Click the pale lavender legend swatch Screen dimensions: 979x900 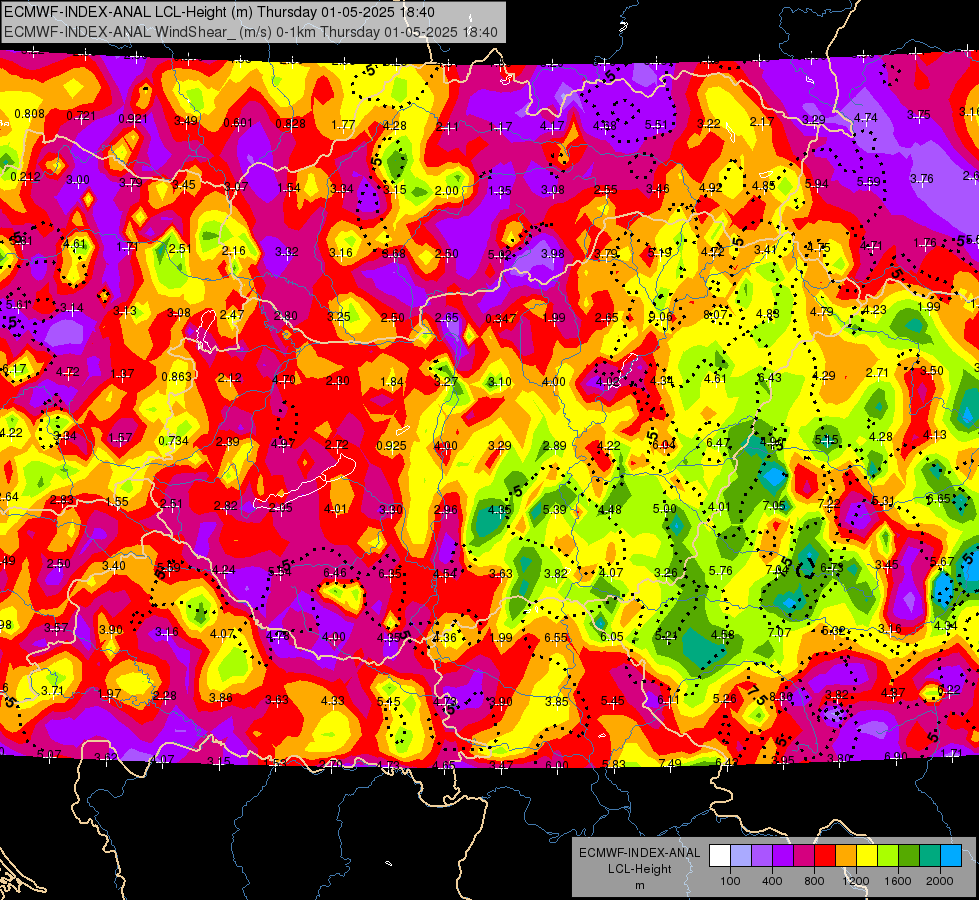[741, 856]
